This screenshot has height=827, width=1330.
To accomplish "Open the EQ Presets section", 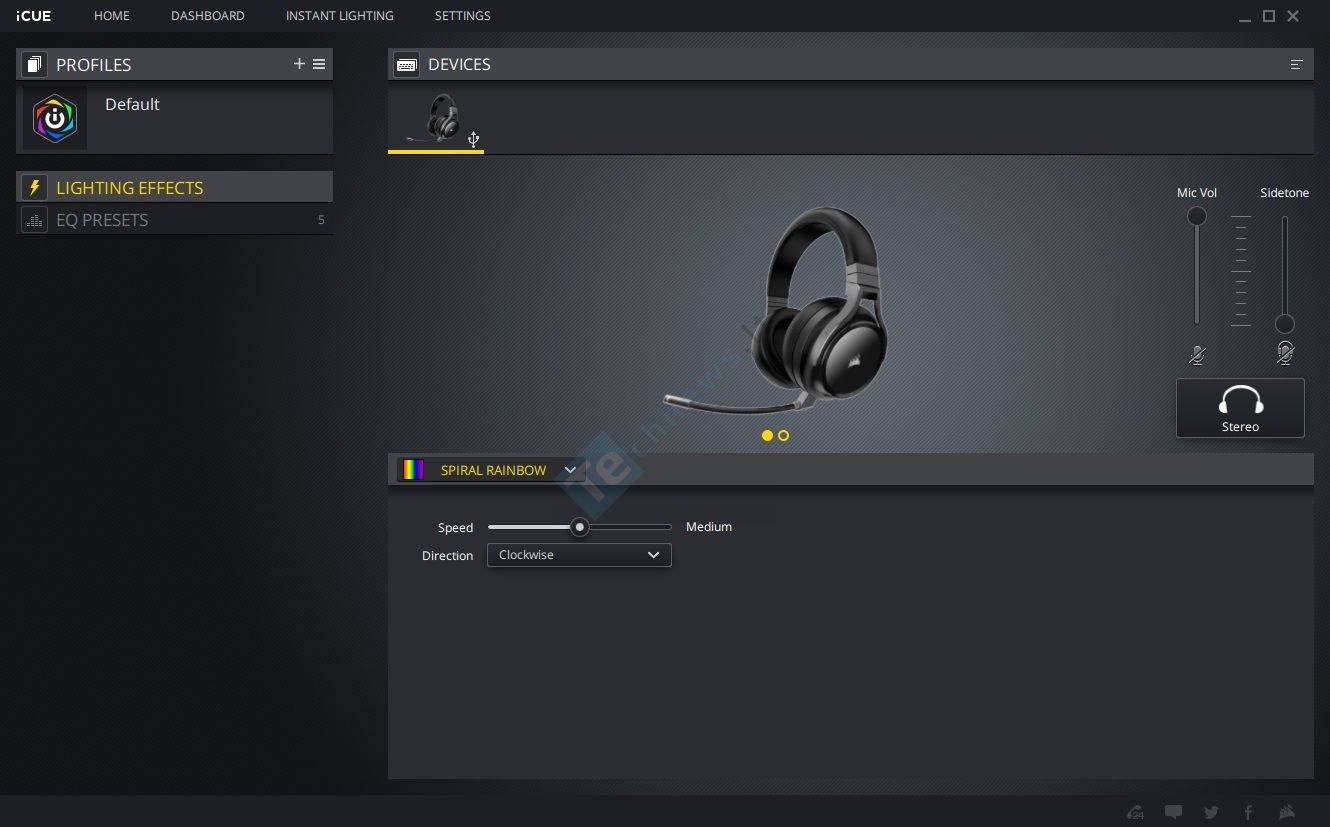I will click(174, 220).
